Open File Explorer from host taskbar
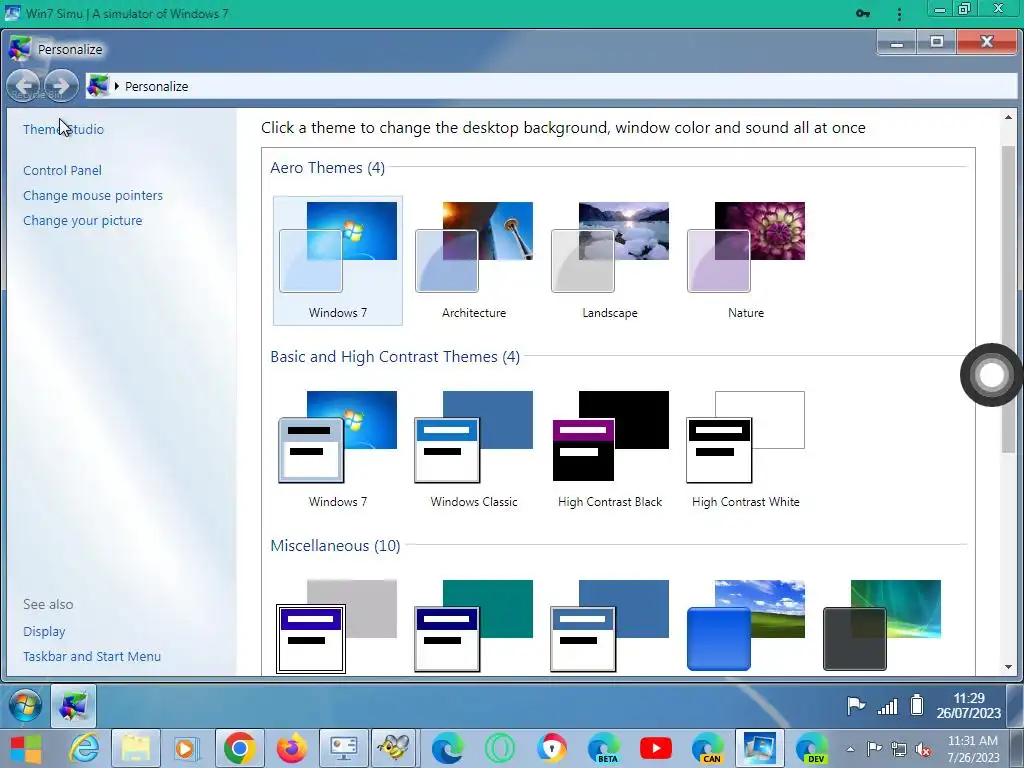 [x=135, y=748]
